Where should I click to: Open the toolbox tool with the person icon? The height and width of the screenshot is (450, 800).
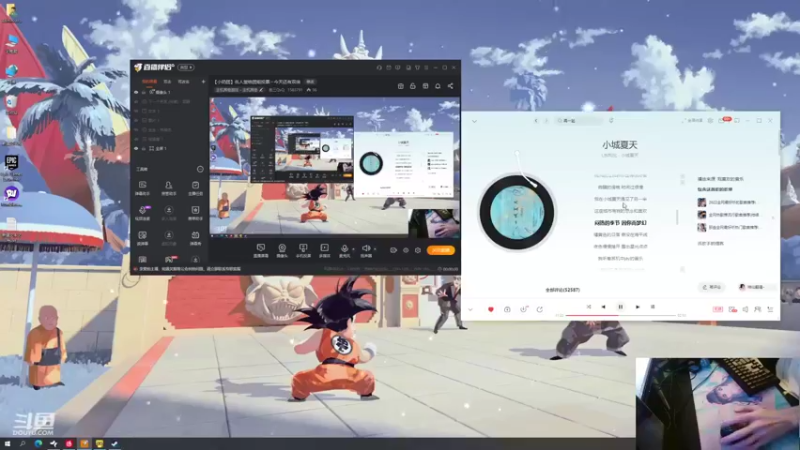click(x=168, y=187)
